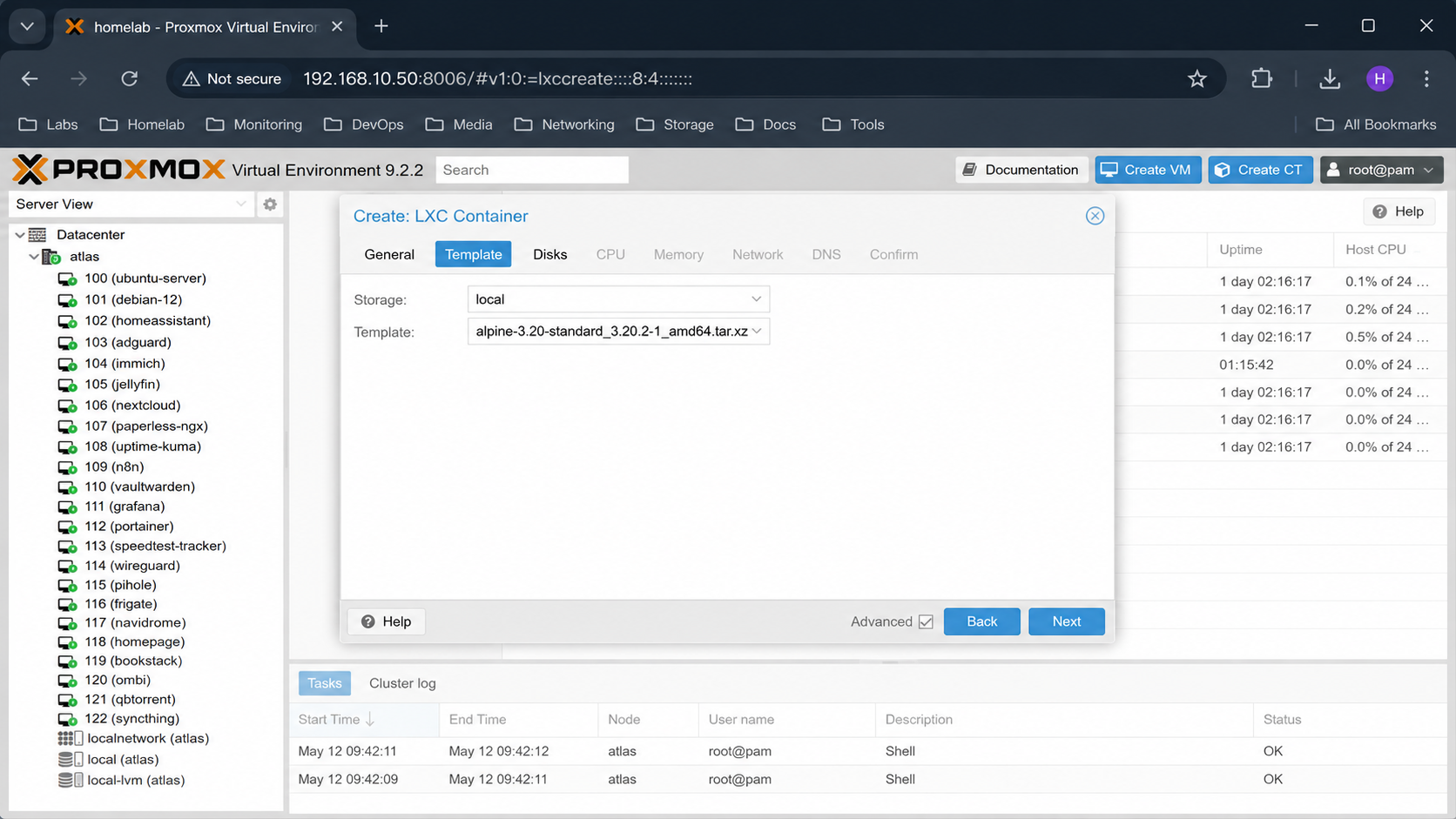Select 119 (bookstack) in the tree
Screen dimensions: 1456x819
click(133, 661)
